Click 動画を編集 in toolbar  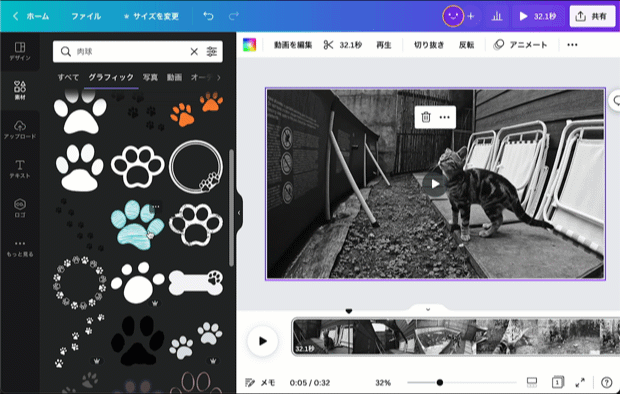click(293, 45)
